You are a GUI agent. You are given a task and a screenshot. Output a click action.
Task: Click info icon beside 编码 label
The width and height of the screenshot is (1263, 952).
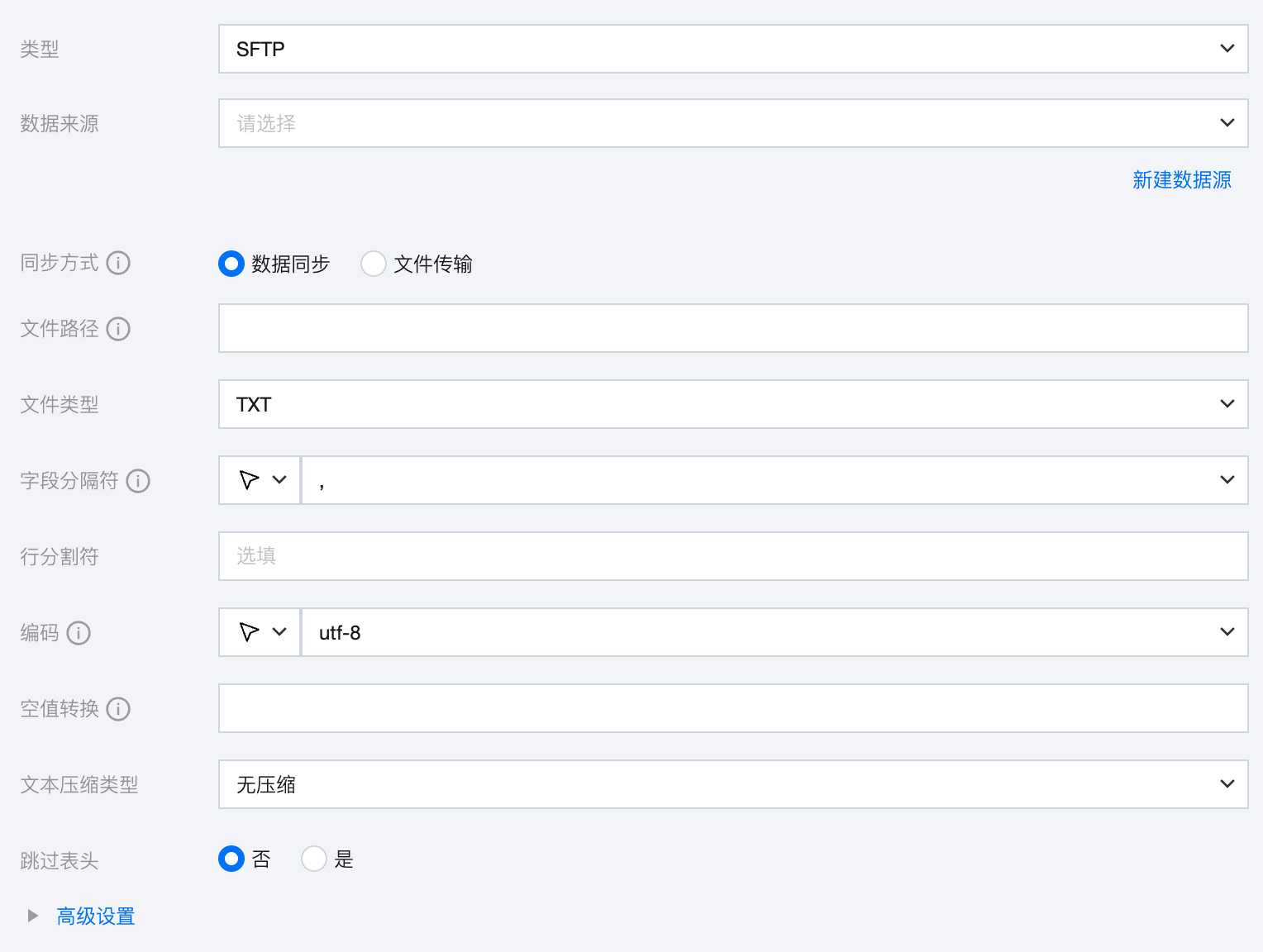(79, 633)
